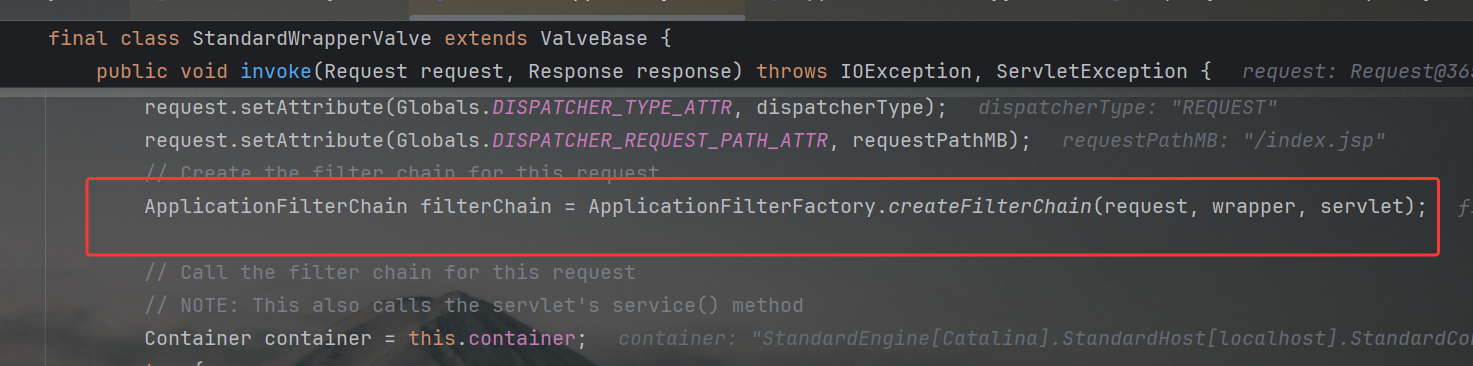This screenshot has height=366, width=1473.
Task: Click ApplicationFilterFactory in the highlighted line
Action: point(733,207)
